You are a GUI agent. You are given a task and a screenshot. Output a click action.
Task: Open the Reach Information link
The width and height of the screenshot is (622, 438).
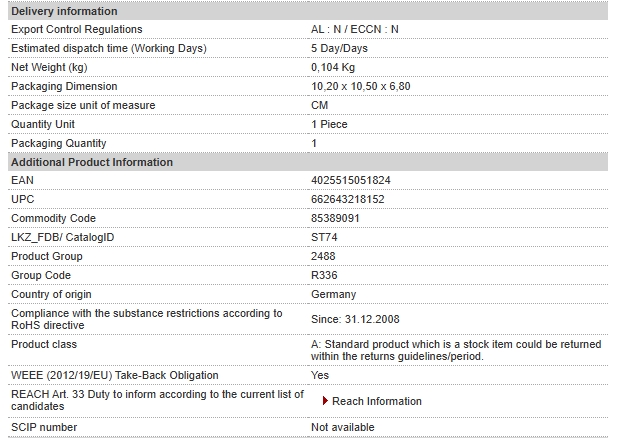pyautogui.click(x=376, y=402)
